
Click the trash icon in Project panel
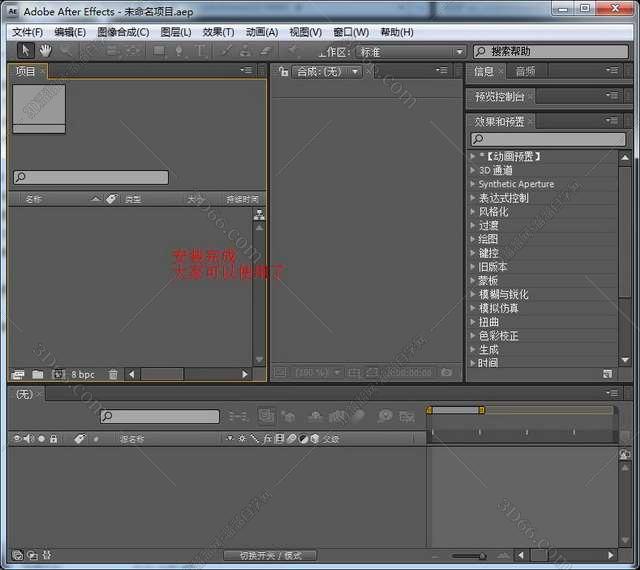click(113, 374)
